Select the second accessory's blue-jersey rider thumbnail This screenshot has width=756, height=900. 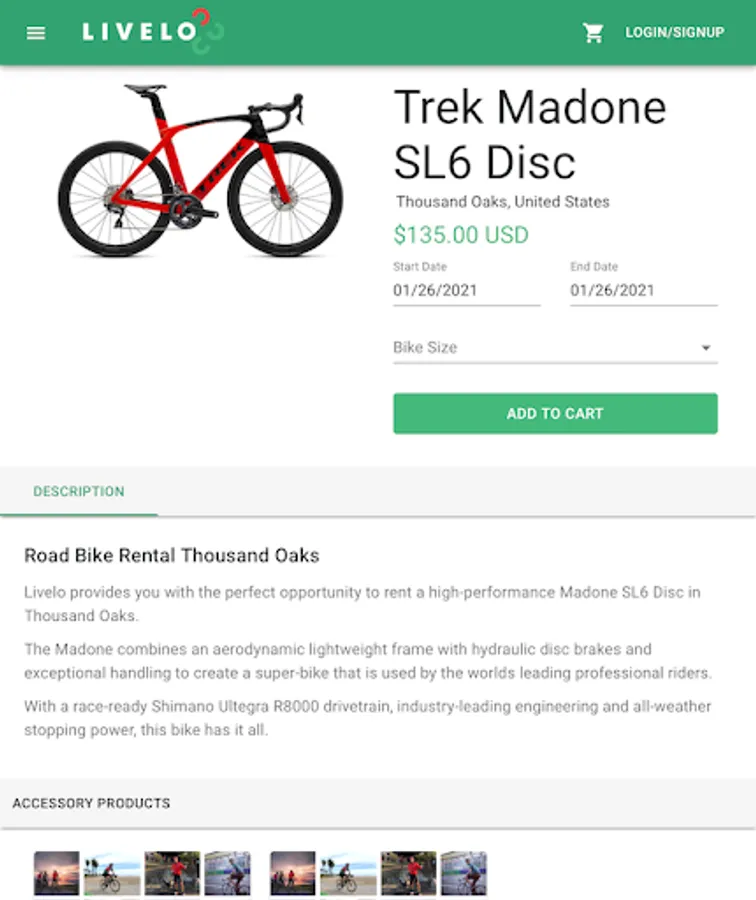(464, 873)
